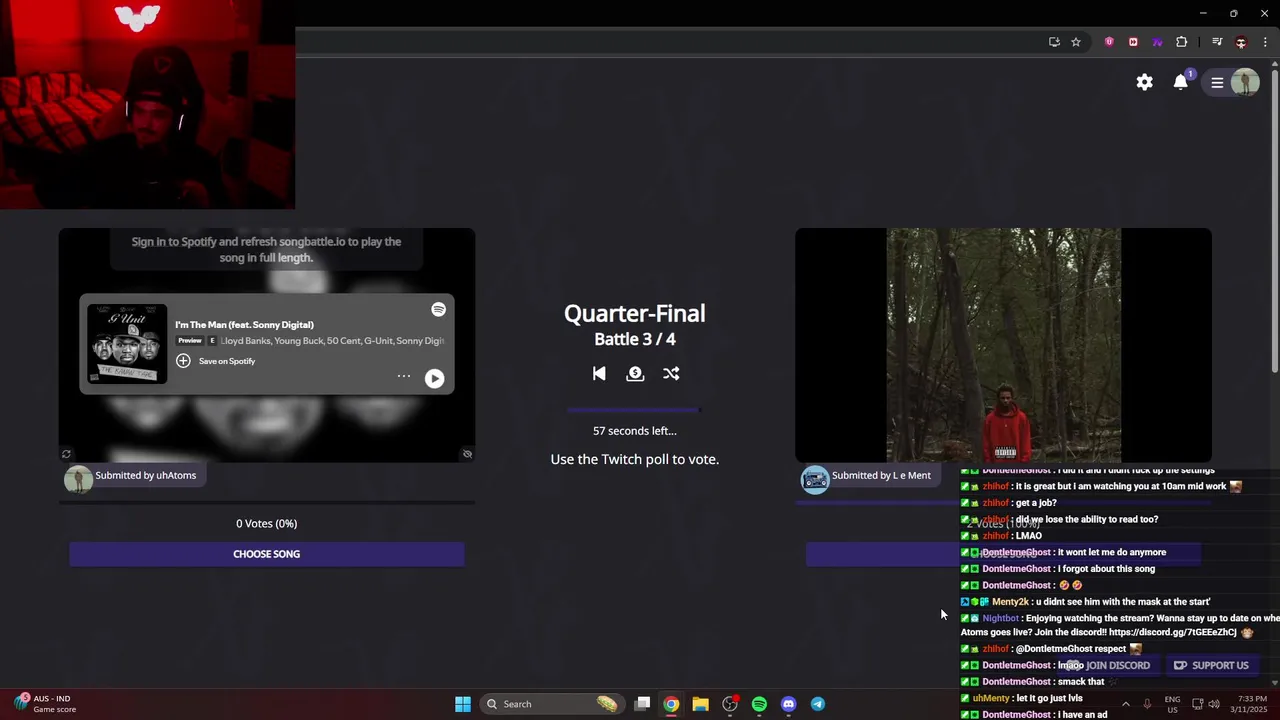Open Discord from taskbar

[x=788, y=704]
